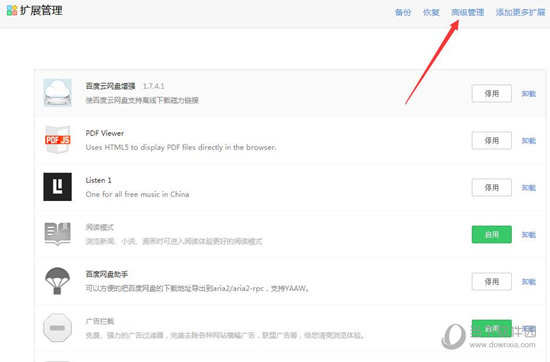Click the 阅读模式 book icon
The image size is (550, 362).
pos(58,234)
